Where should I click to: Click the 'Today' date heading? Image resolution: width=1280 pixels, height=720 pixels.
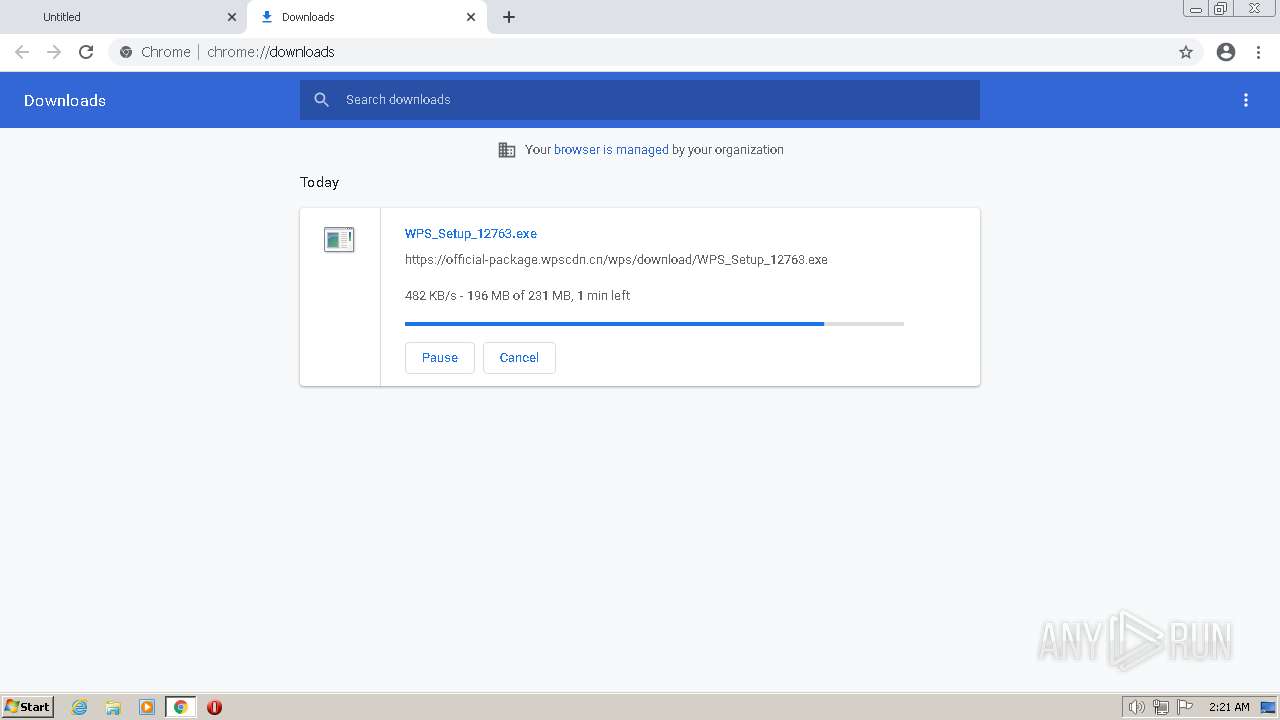(x=319, y=182)
